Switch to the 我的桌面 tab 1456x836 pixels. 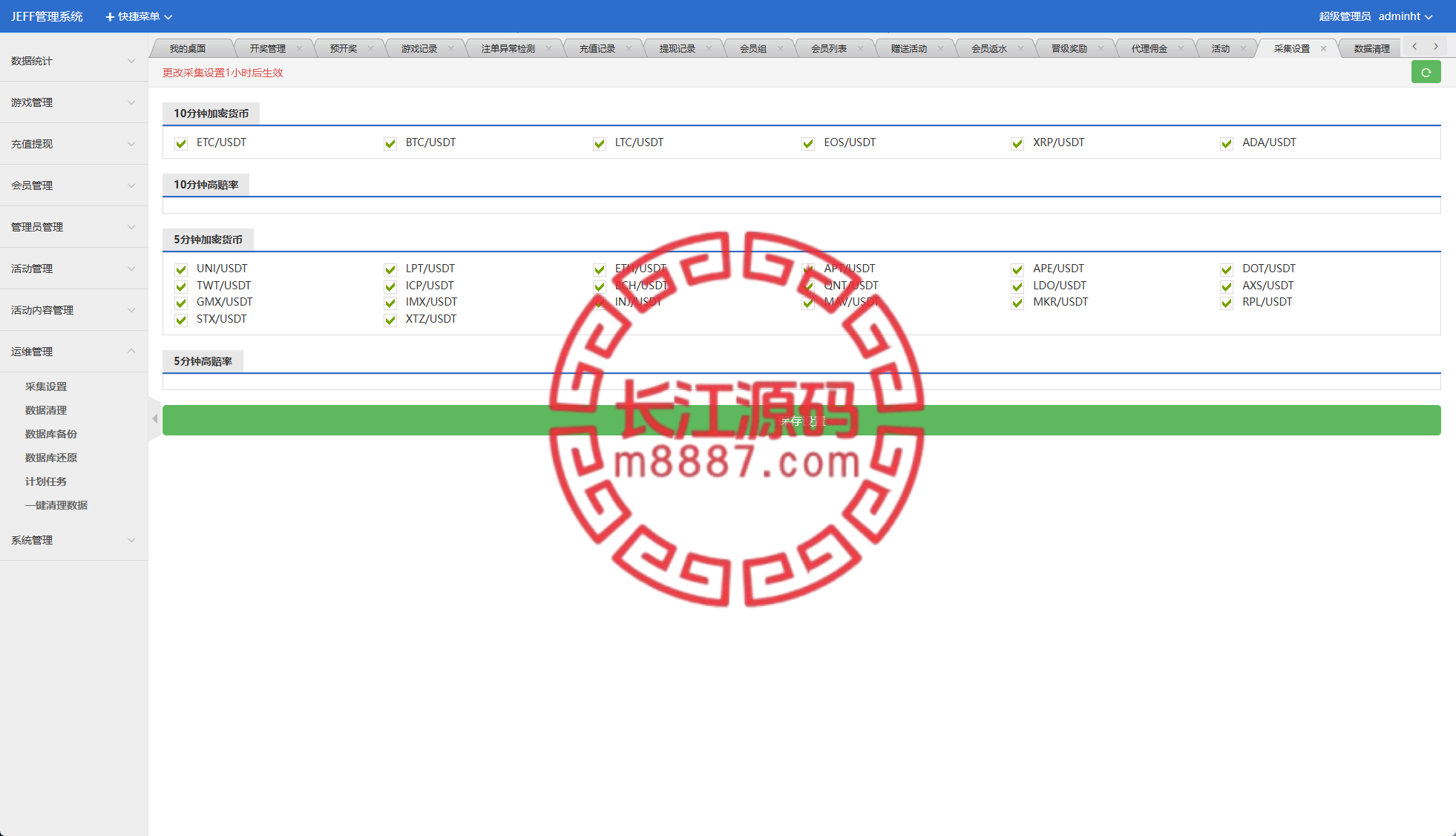pos(188,49)
